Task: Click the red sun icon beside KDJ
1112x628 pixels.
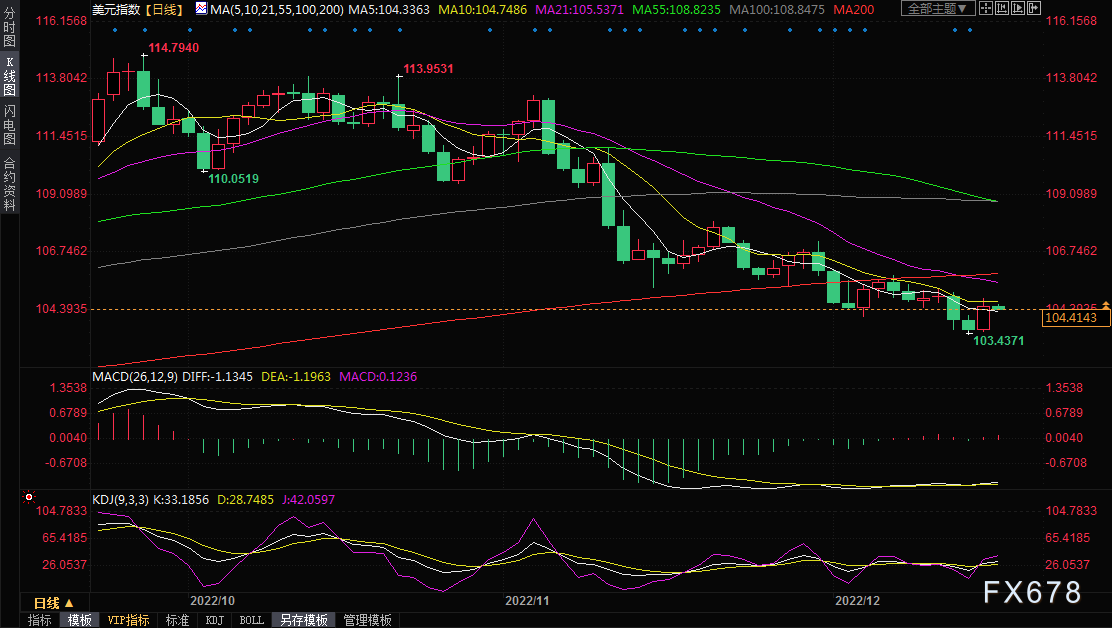Action: pos(29,496)
